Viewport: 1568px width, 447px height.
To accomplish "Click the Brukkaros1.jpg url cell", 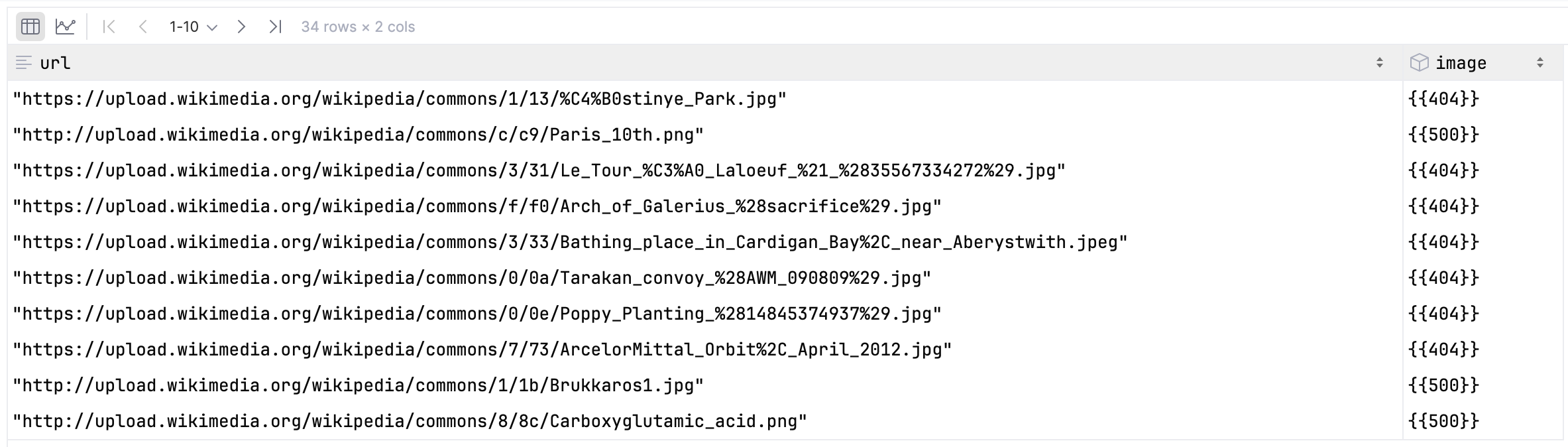I will 358,385.
